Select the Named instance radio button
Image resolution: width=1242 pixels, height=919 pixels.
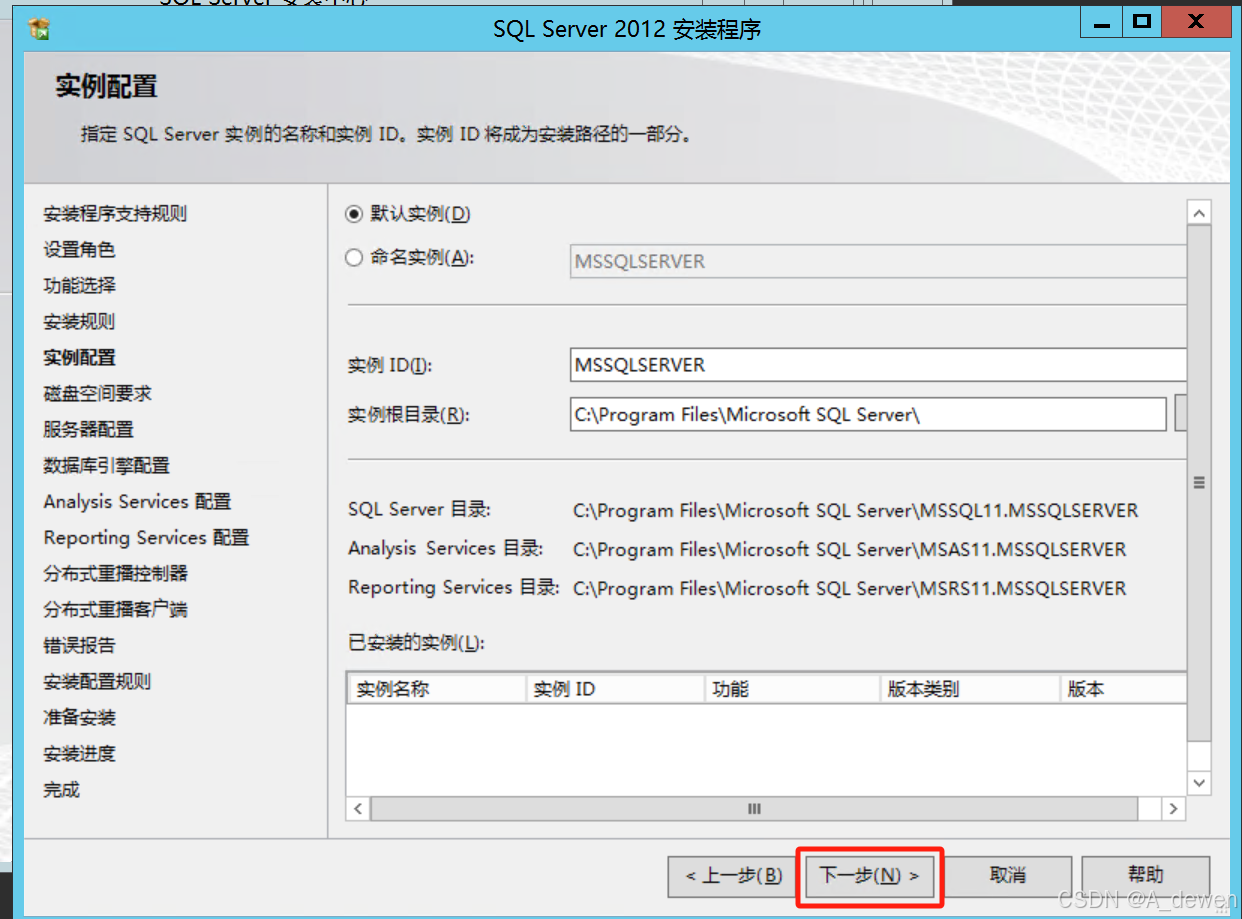click(x=353, y=258)
